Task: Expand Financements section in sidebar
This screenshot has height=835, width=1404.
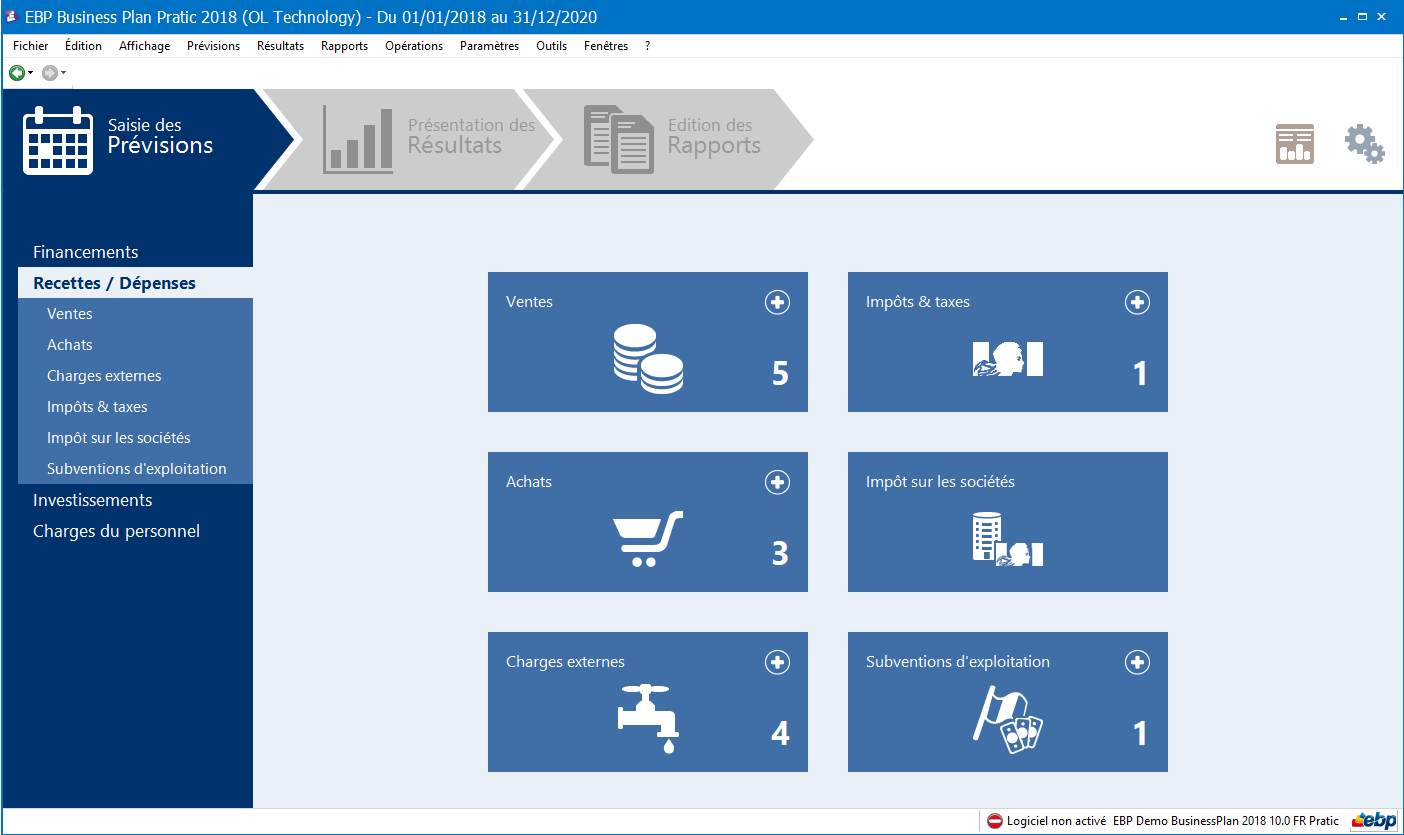Action: pyautogui.click(x=86, y=252)
